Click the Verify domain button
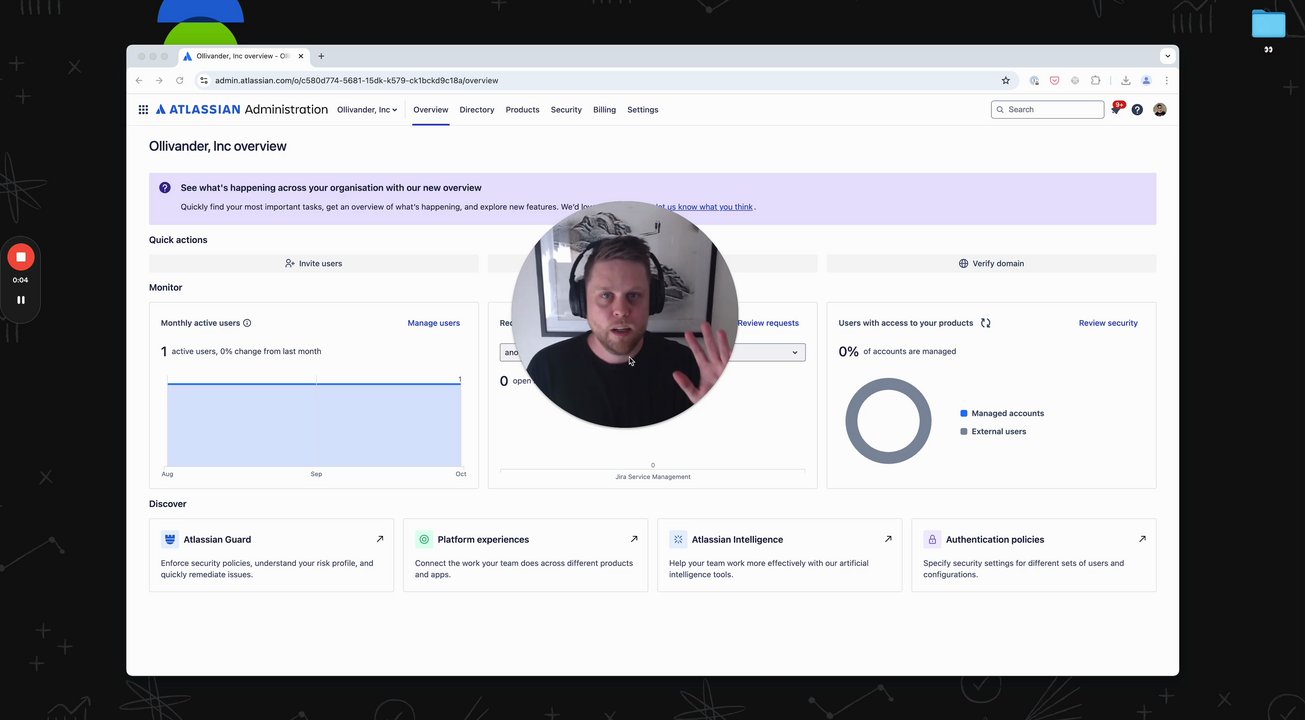The image size is (1305, 720). point(991,264)
